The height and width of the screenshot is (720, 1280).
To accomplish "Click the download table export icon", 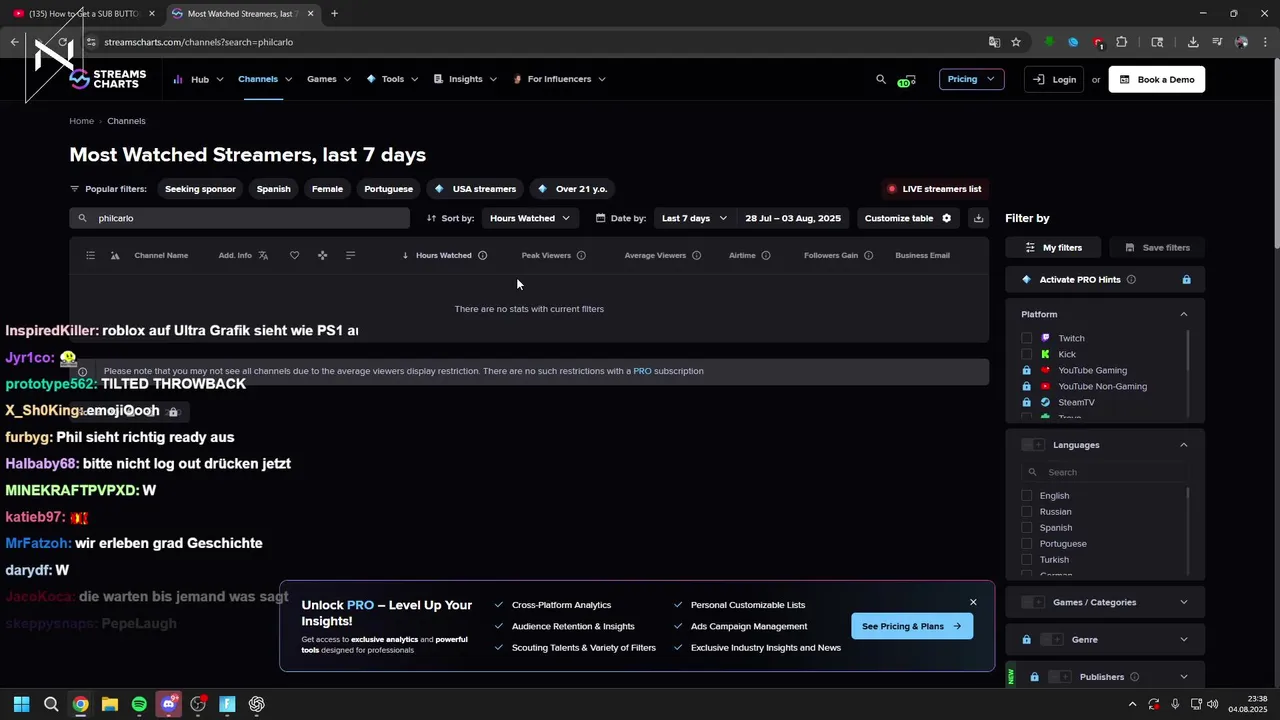I will [x=978, y=218].
